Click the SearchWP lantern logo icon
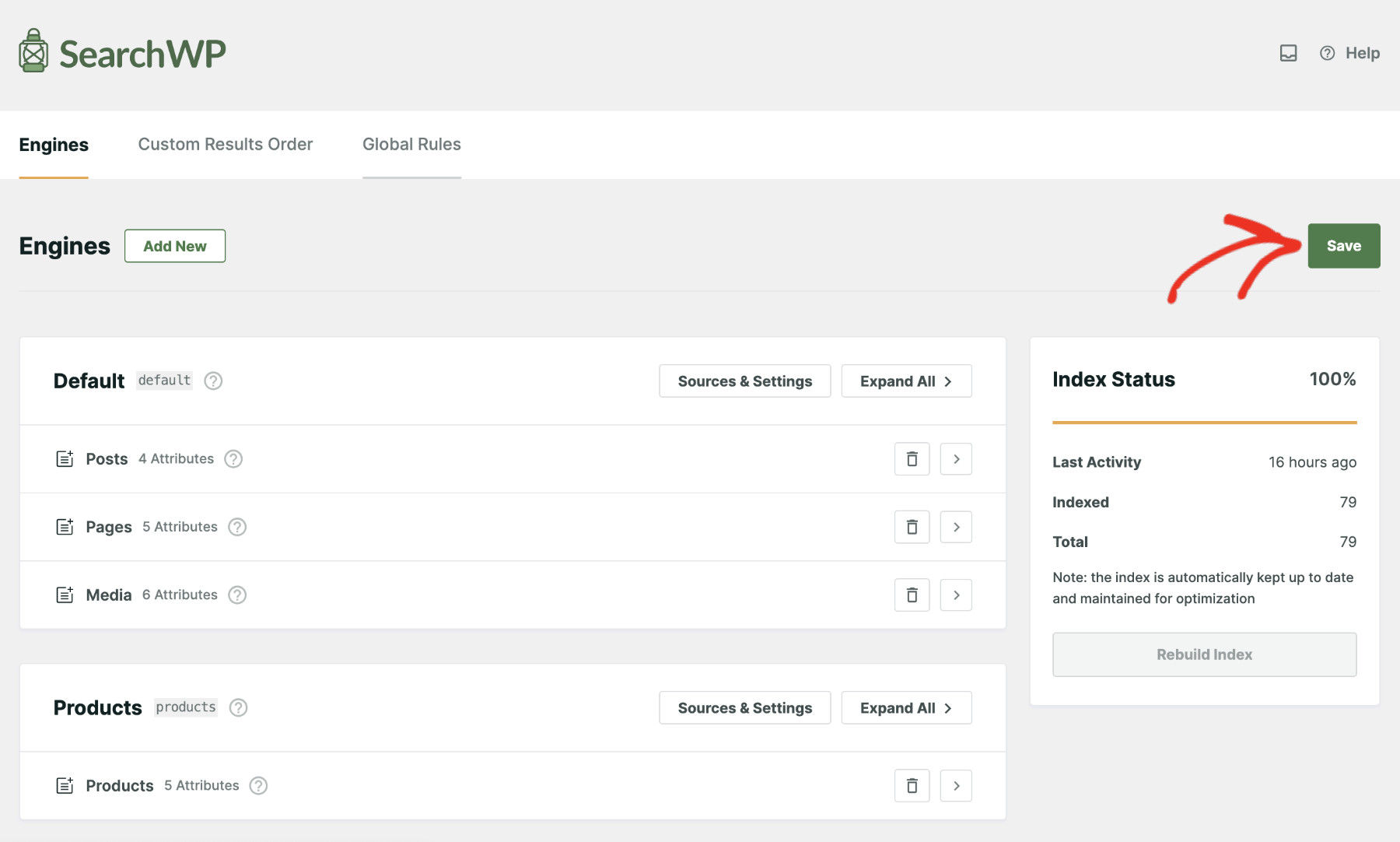Screen dimensions: 1400x842 pos(33,51)
